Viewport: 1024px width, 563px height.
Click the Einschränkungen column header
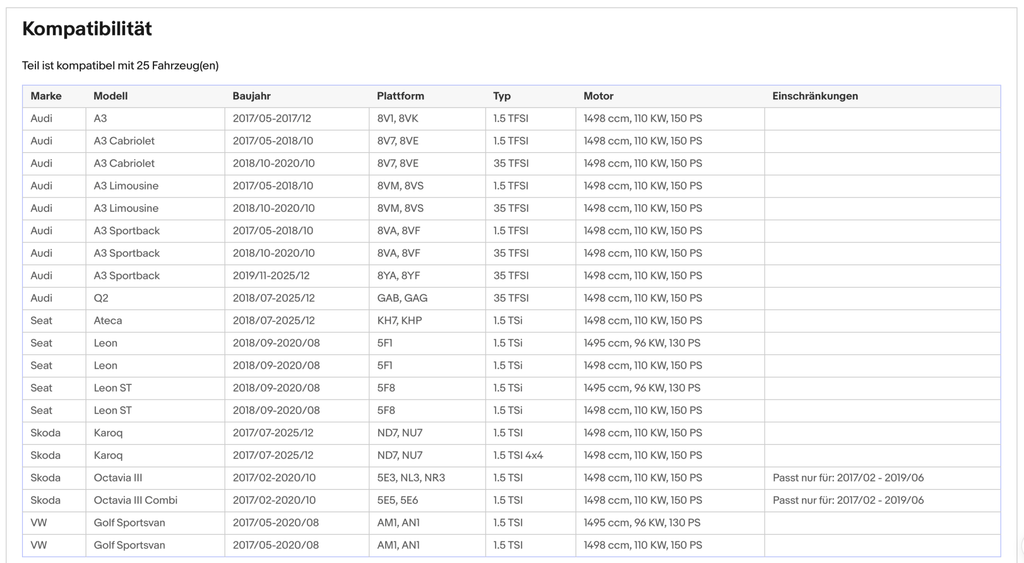click(x=815, y=96)
